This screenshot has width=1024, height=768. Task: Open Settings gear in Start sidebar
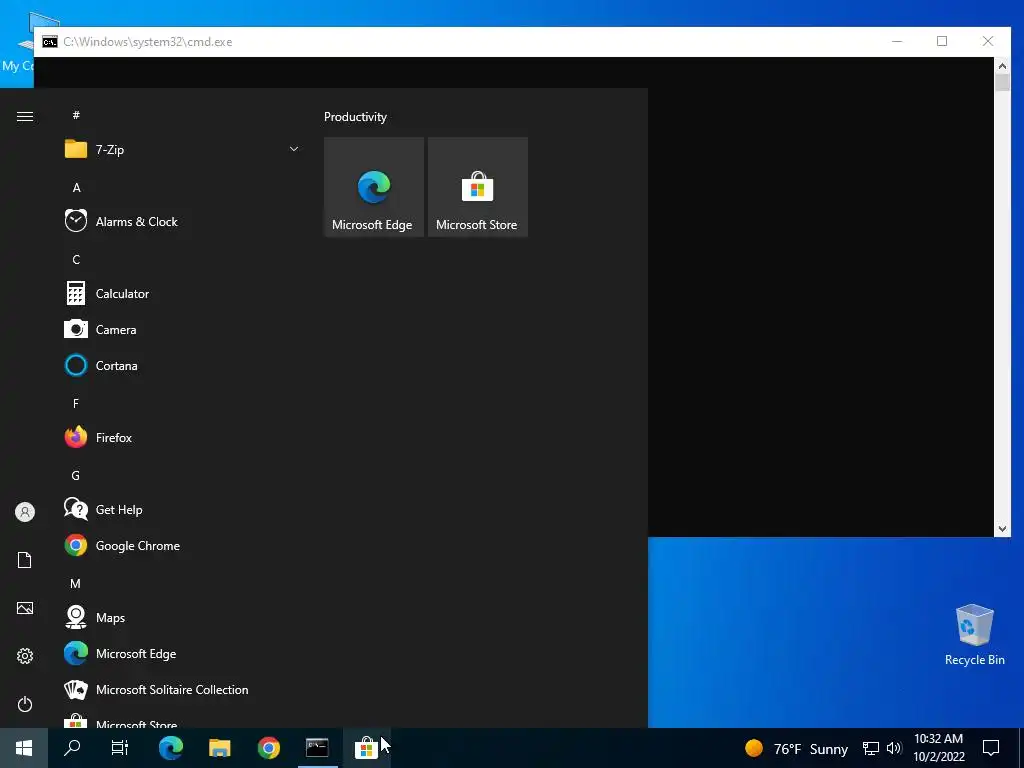click(25, 656)
